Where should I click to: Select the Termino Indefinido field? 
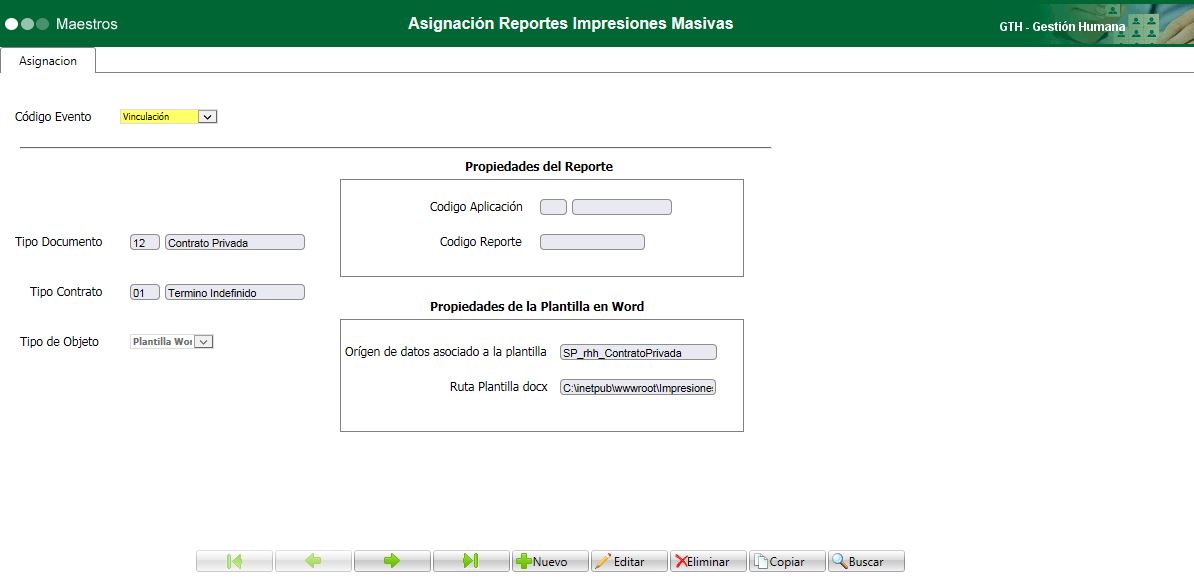coord(235,292)
